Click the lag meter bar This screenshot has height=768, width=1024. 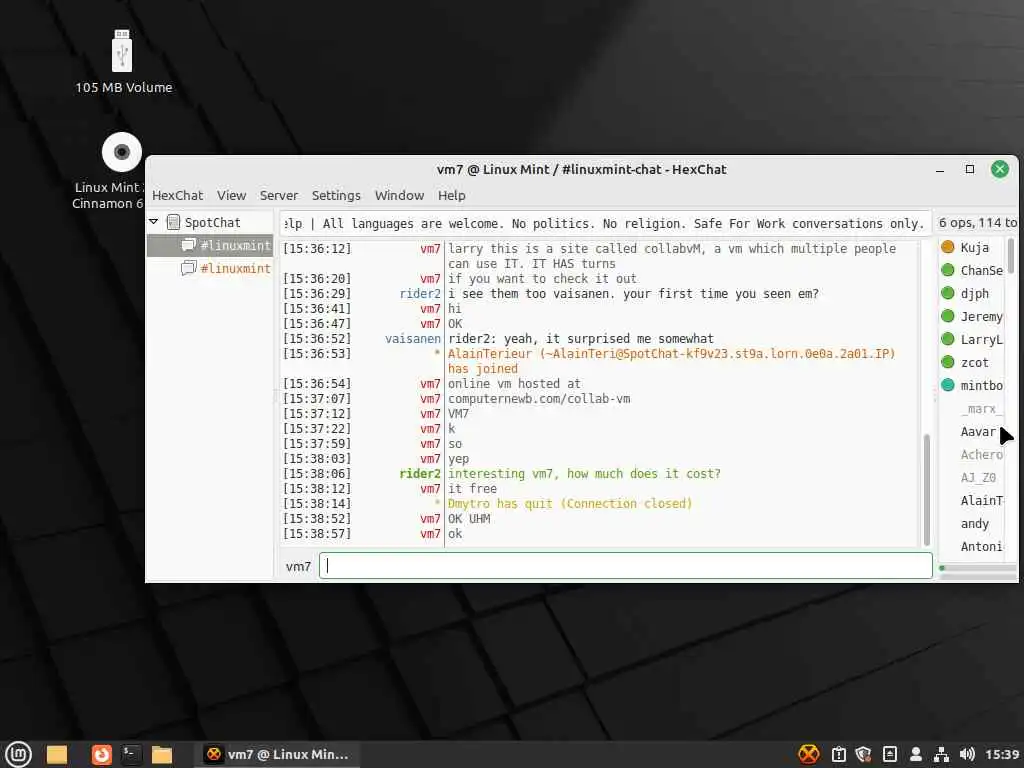pos(978,568)
